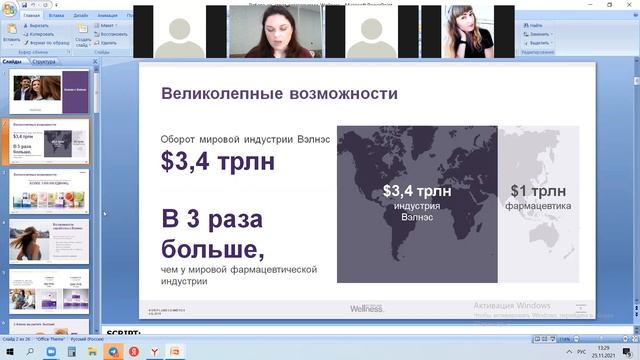Click first video participant placeholder tile
Screen dimensions: 640x360
pos(180,31)
